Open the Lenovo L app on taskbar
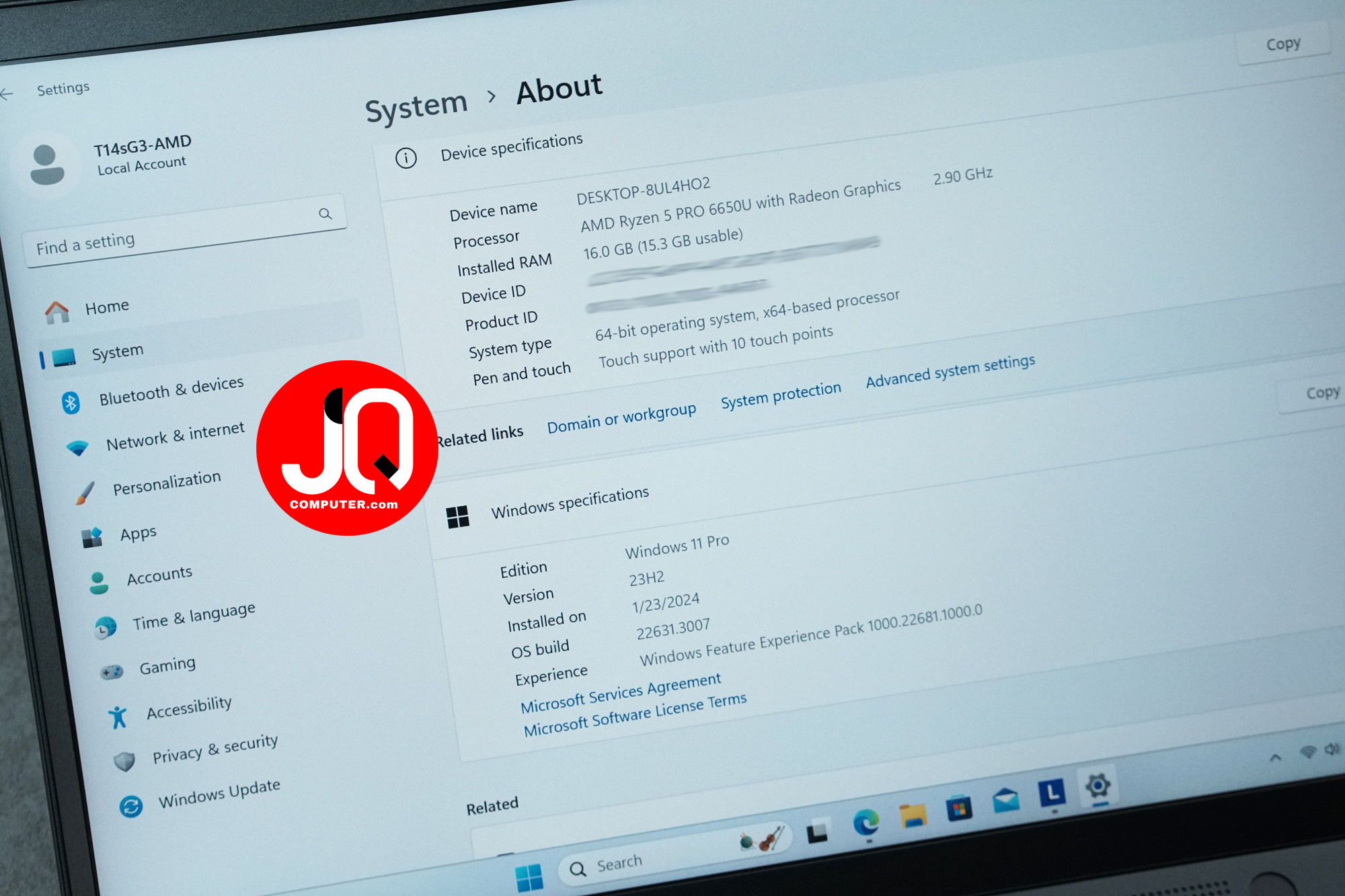The image size is (1345, 896). point(1052,792)
